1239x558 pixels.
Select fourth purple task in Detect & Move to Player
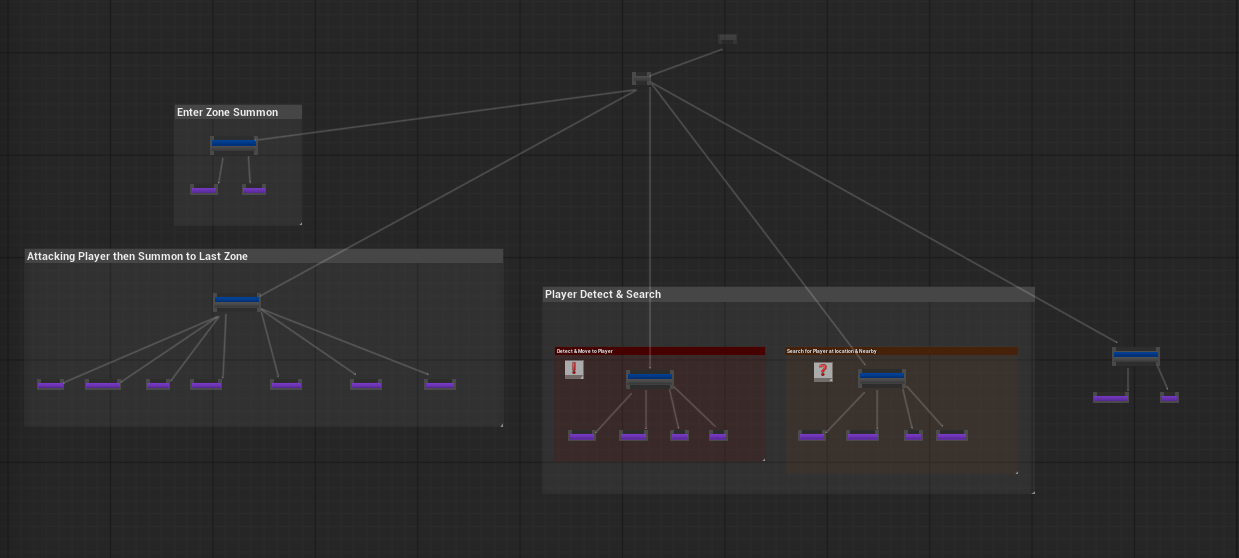pyautogui.click(x=718, y=436)
